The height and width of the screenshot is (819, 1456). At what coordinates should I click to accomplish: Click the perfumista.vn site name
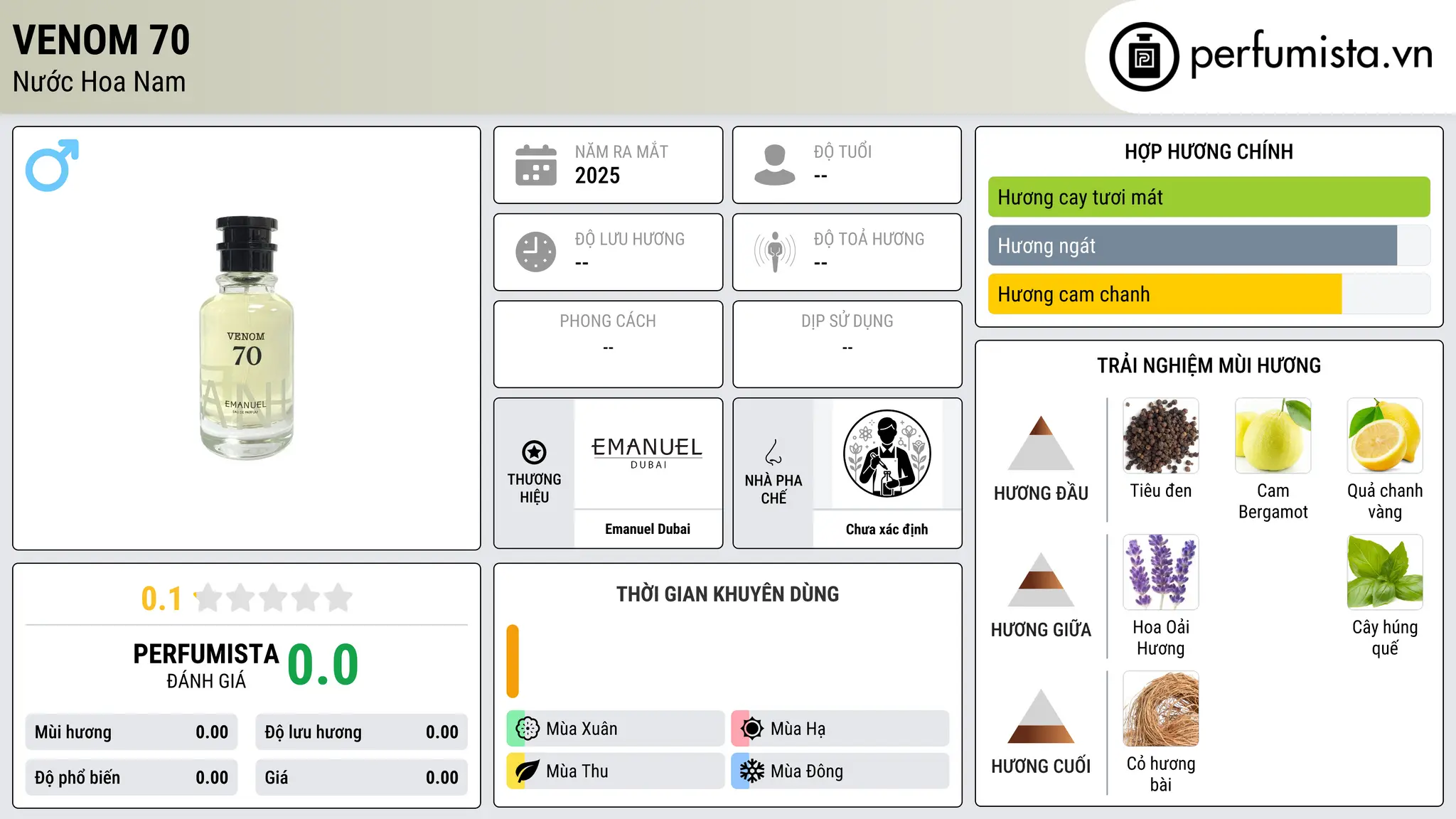click(1312, 54)
